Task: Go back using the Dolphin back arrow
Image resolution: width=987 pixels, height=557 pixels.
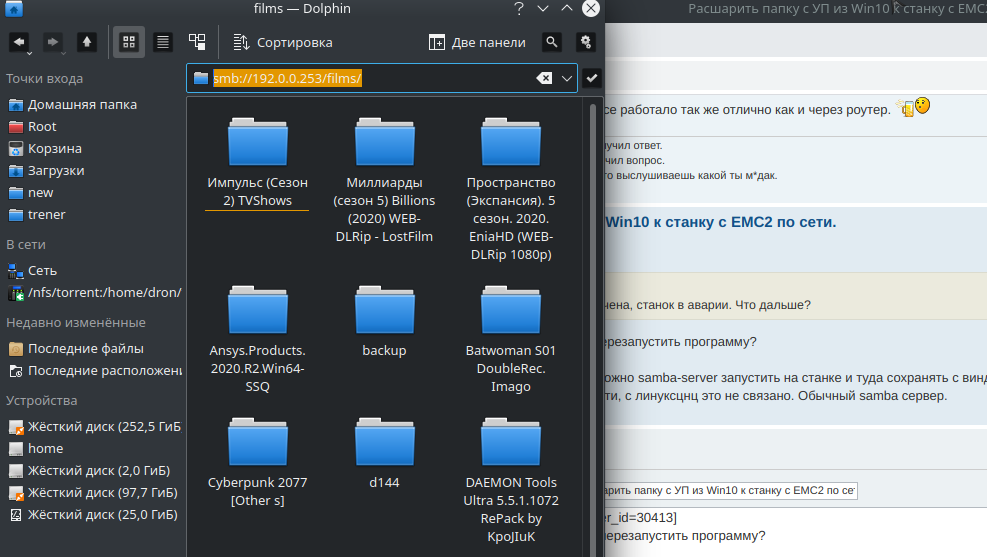Action: coord(20,42)
